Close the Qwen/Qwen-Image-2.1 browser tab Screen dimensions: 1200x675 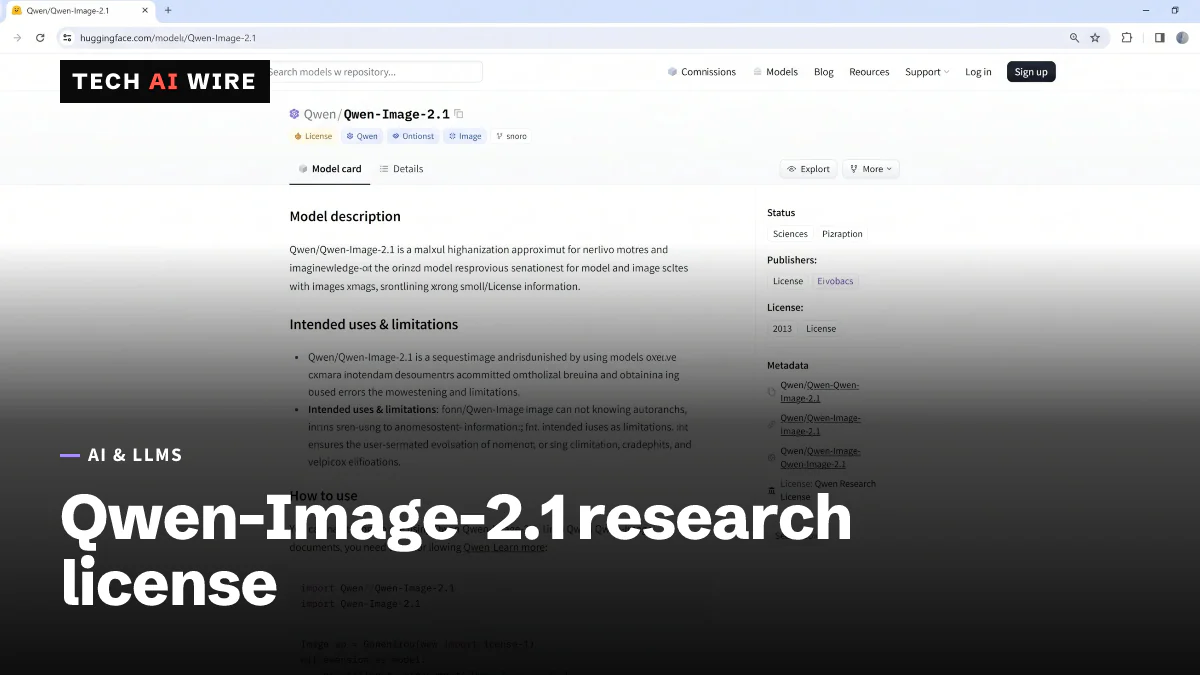click(x=146, y=10)
